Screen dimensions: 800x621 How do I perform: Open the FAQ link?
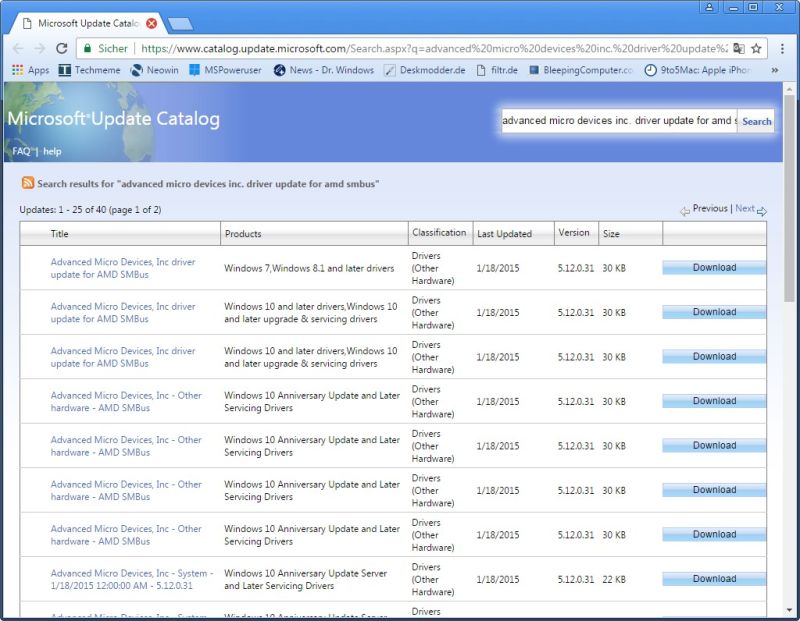pos(21,151)
